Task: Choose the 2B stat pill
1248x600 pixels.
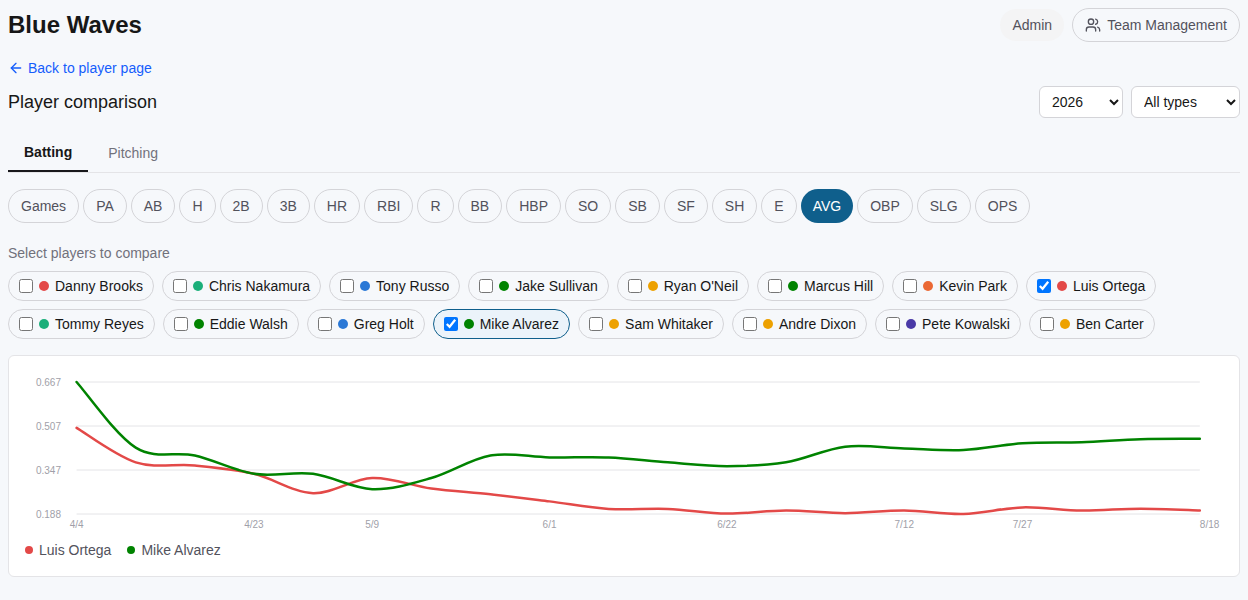Action: pyautogui.click(x=241, y=206)
